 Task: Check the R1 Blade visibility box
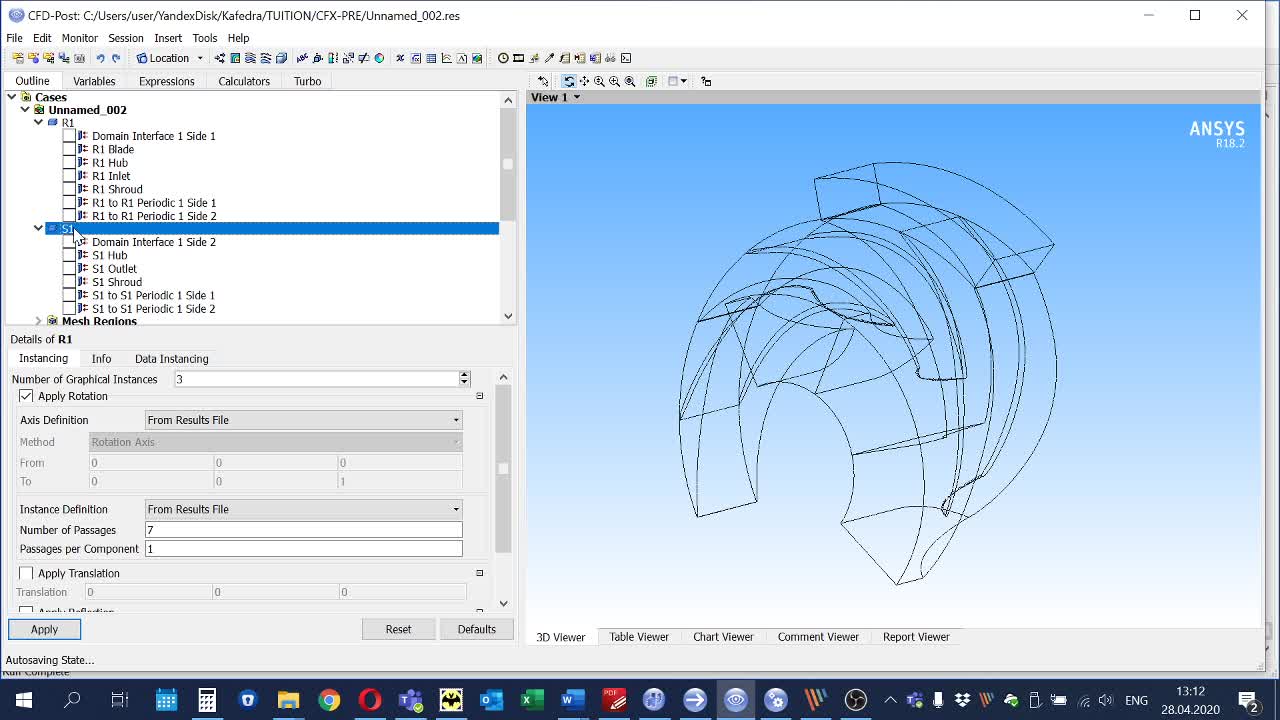(x=69, y=149)
